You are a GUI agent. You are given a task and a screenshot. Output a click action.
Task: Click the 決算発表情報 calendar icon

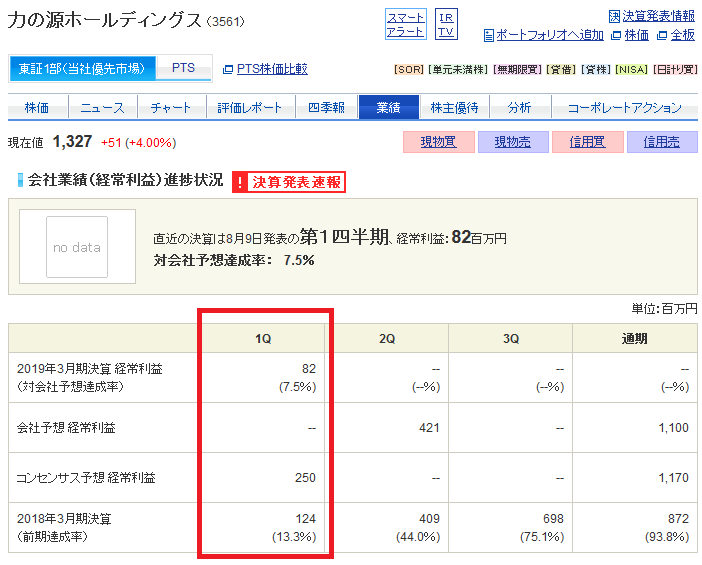[x=614, y=16]
